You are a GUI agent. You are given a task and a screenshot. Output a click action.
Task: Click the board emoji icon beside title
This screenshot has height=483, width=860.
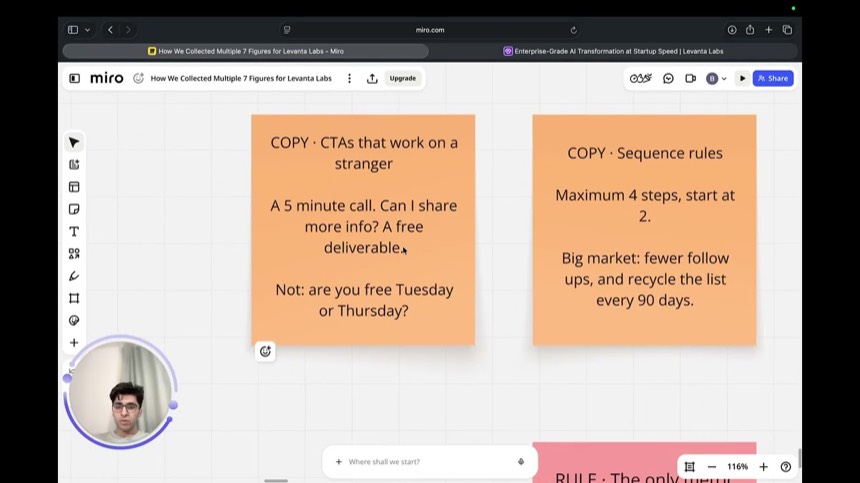coord(138,78)
